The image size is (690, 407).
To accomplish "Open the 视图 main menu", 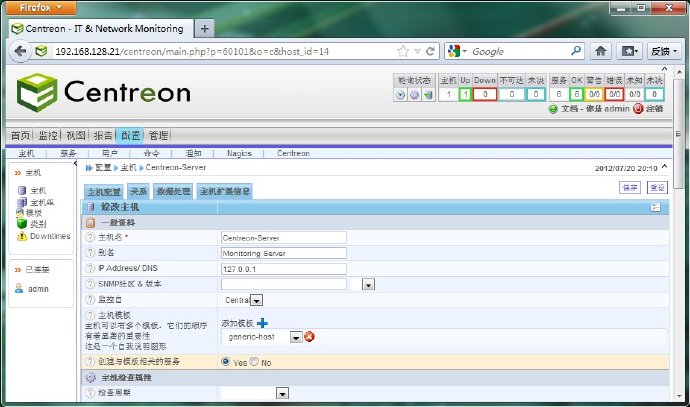I will pos(76,136).
